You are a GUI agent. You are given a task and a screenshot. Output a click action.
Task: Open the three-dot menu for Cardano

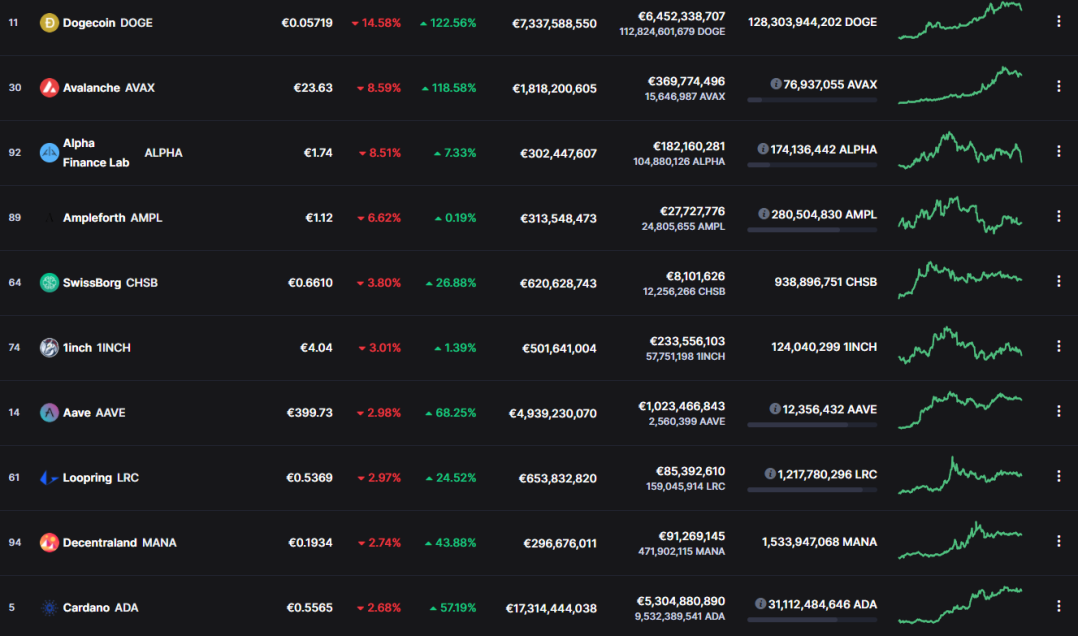pos(1059,606)
